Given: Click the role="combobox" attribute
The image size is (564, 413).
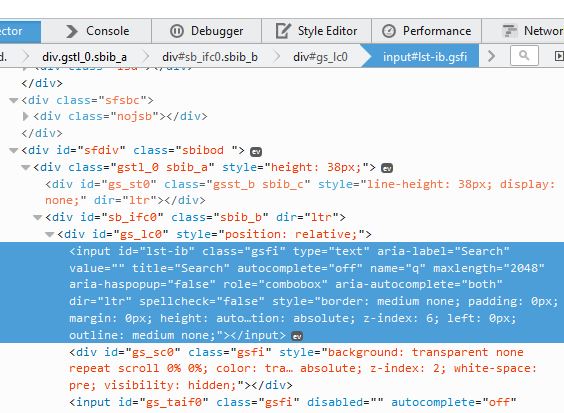Looking at the screenshot, I should click(x=275, y=284).
